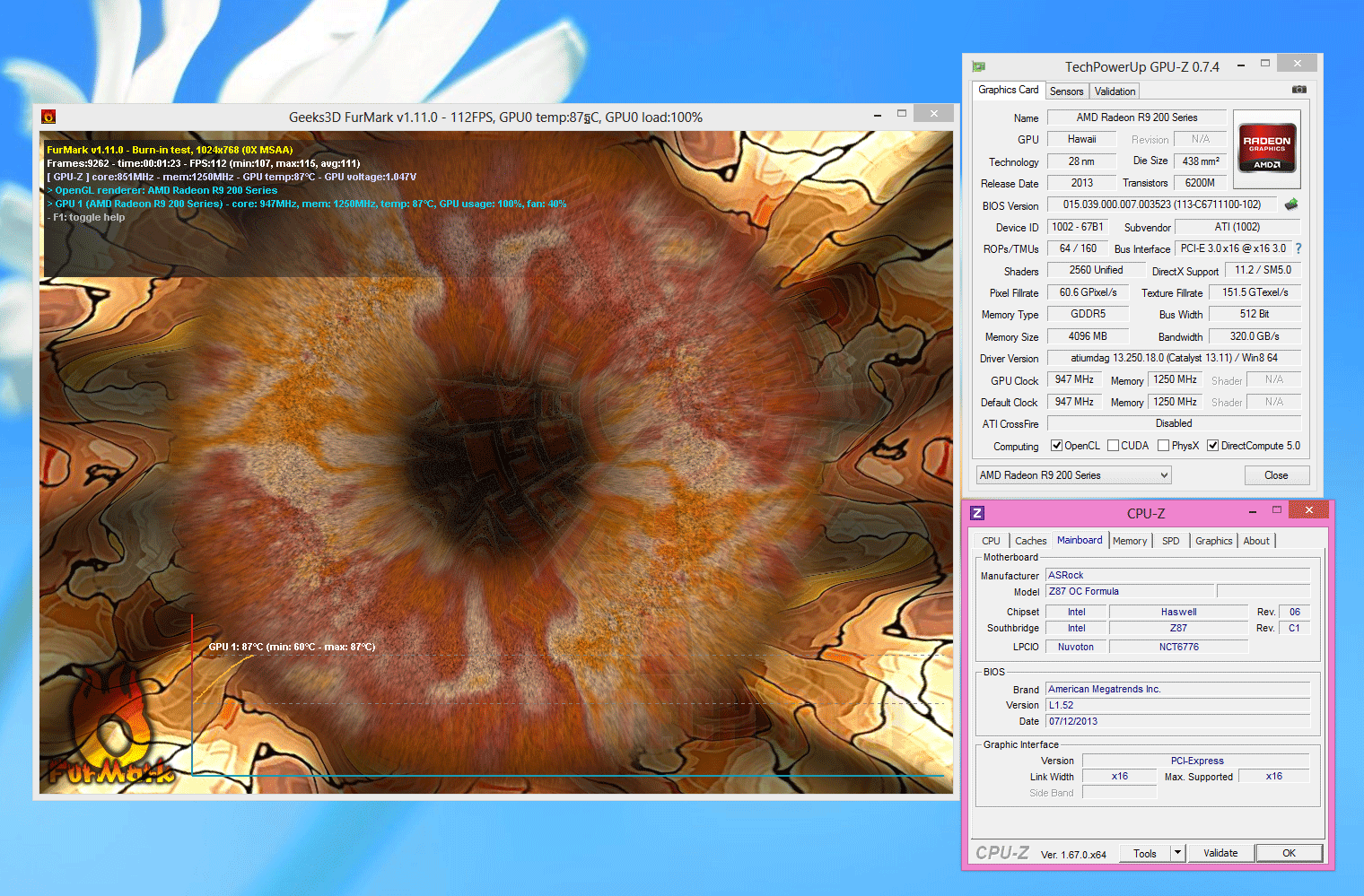Click the Chipset 'Haswell' value in CPU-Z
The image size is (1364, 896).
point(1178,612)
